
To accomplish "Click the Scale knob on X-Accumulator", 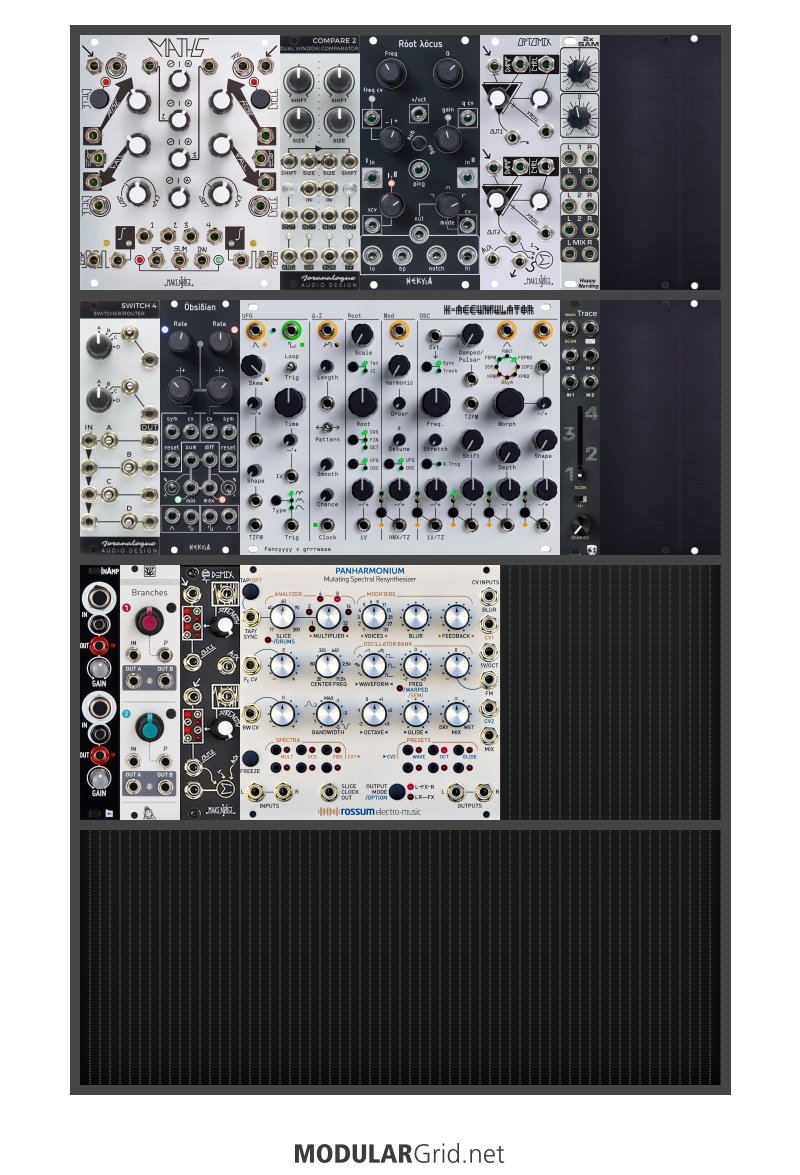I will click(x=363, y=335).
